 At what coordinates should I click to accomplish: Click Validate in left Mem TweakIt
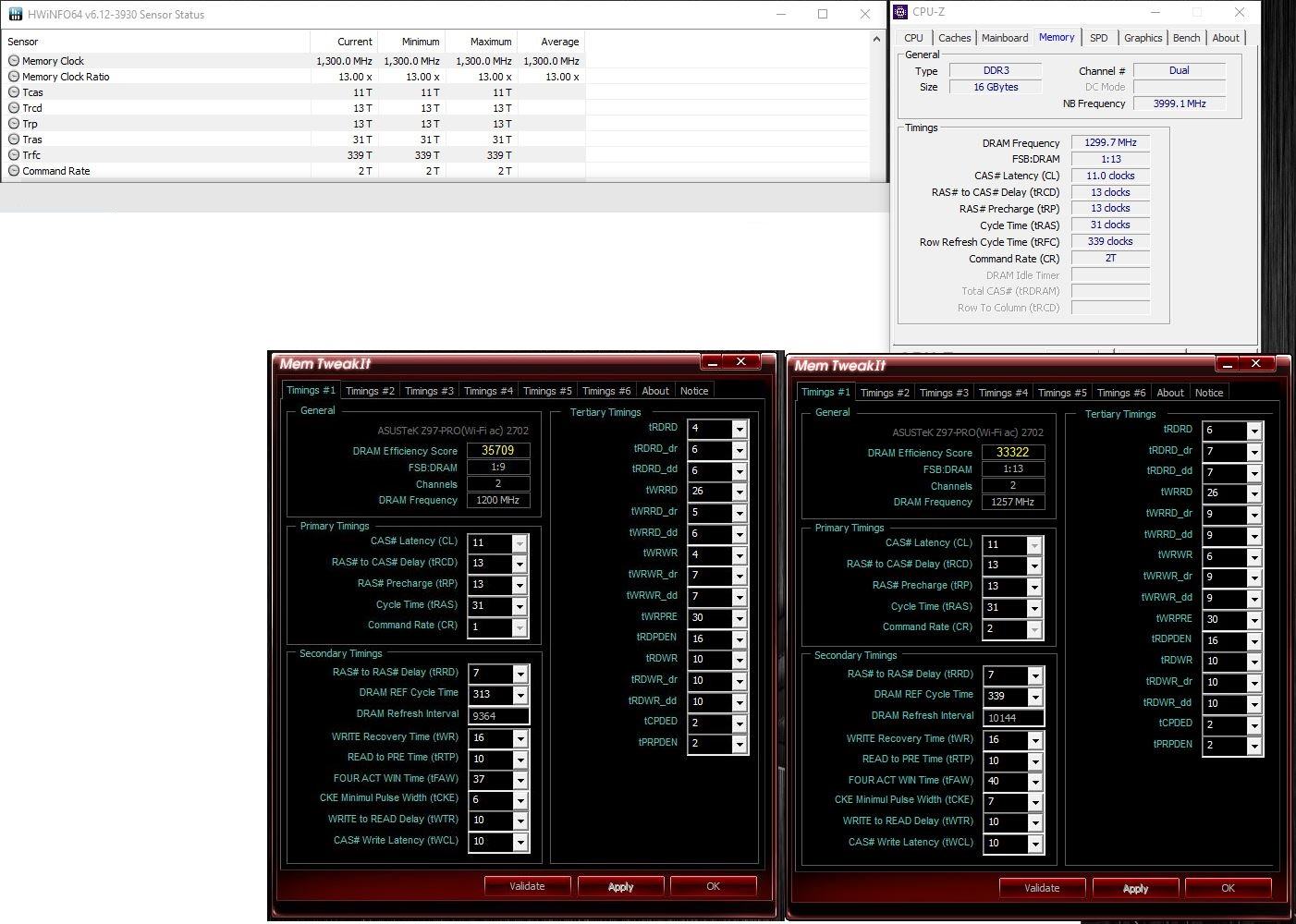tap(527, 886)
